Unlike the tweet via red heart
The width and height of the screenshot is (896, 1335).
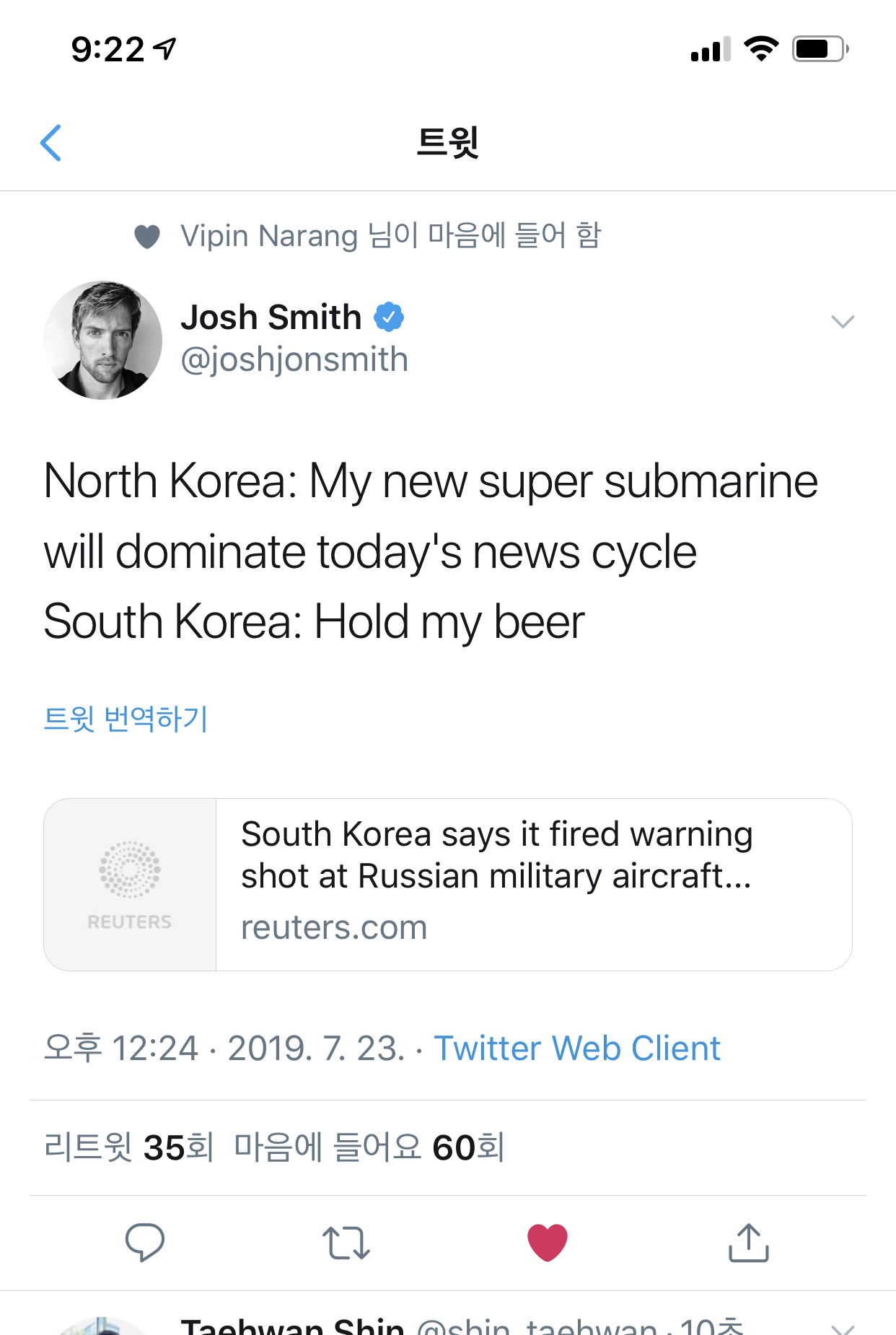tap(548, 1242)
